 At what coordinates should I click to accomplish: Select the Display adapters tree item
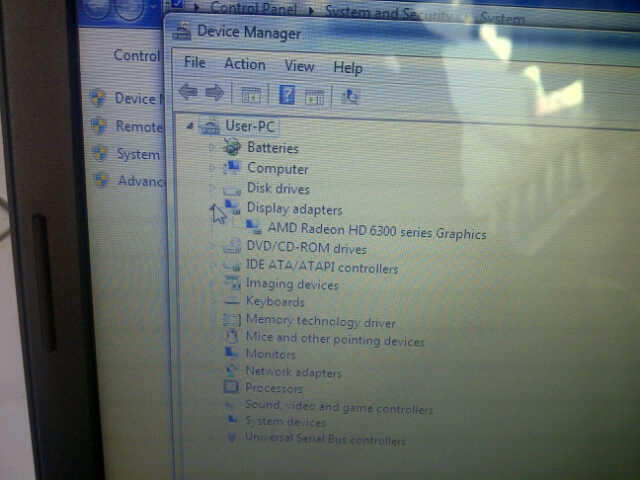click(295, 209)
